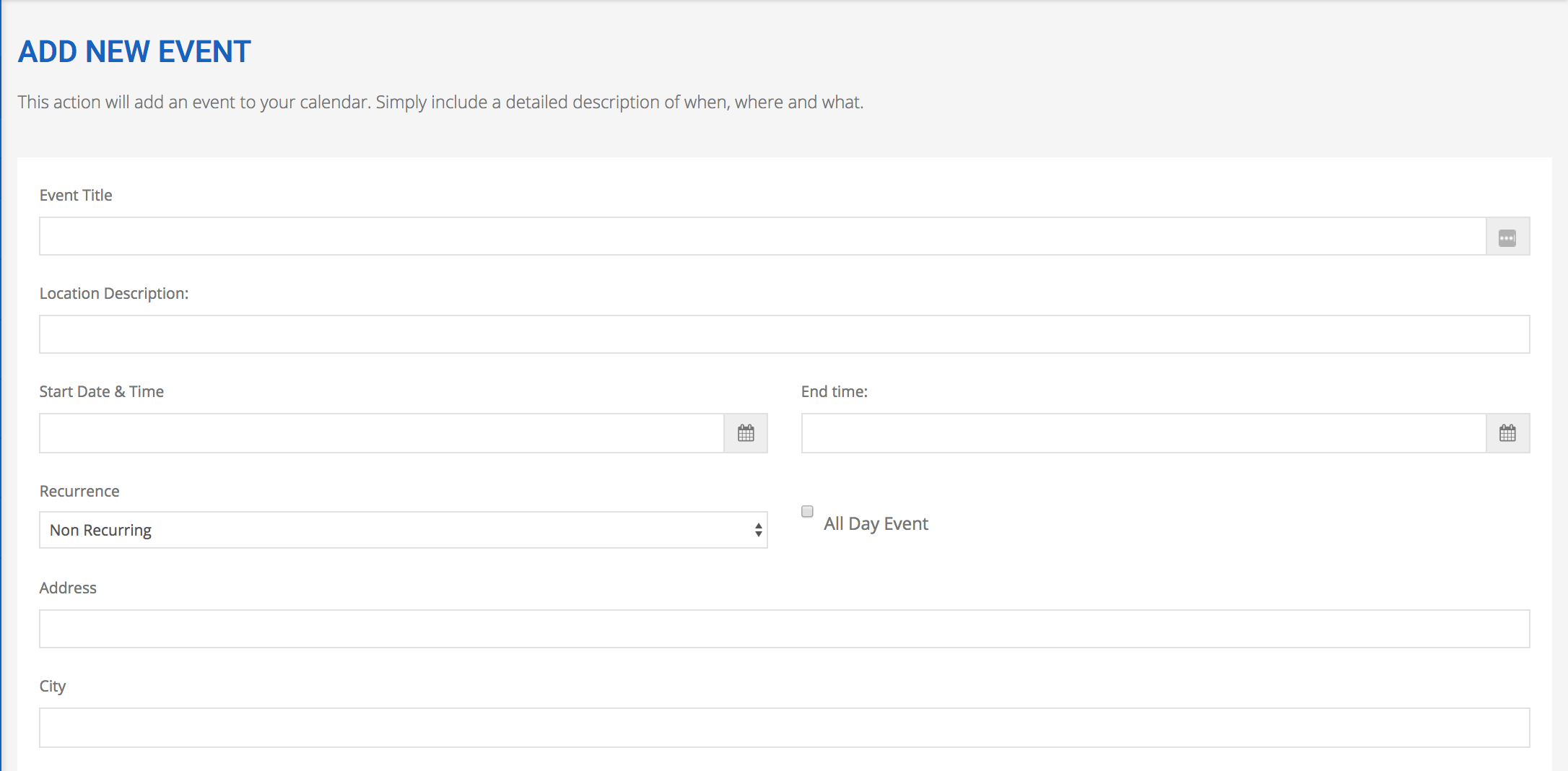The width and height of the screenshot is (1568, 771).
Task: Click the Location Description: label
Action: coord(114,294)
